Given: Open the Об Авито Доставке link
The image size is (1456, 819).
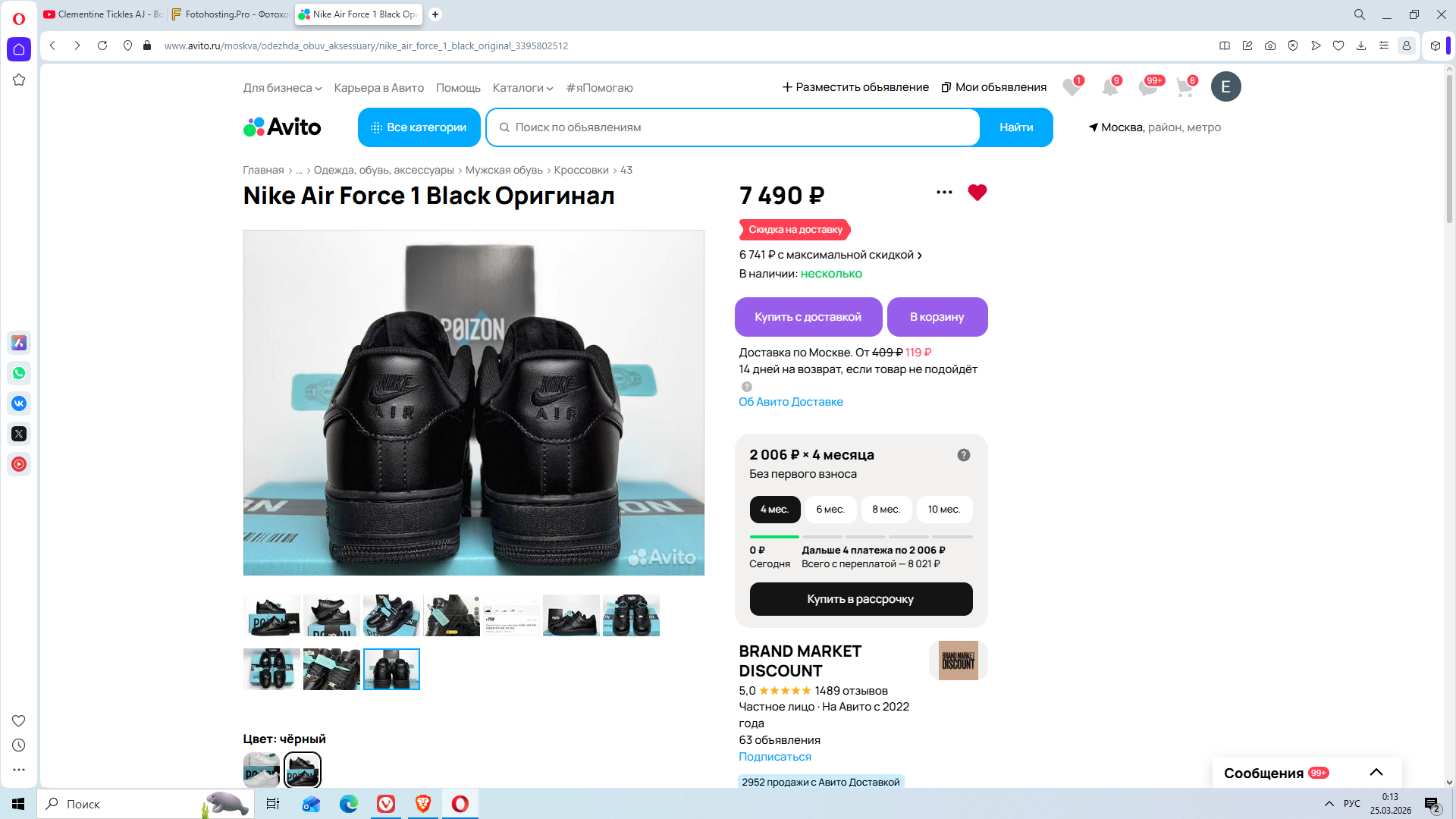Looking at the screenshot, I should [790, 402].
